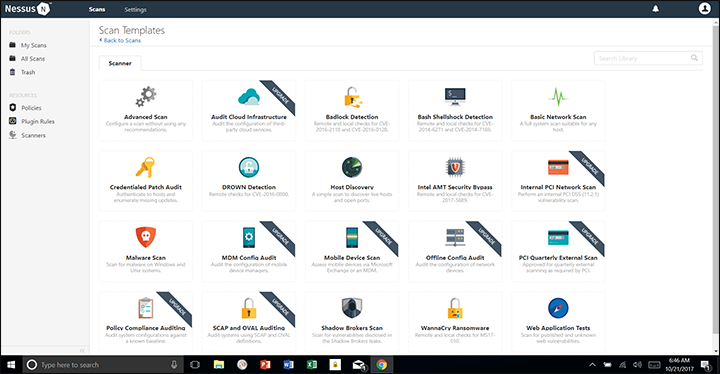This screenshot has height=374, width=720.
Task: Select Bash Shellshock Detection monitor icon
Action: pos(455,96)
